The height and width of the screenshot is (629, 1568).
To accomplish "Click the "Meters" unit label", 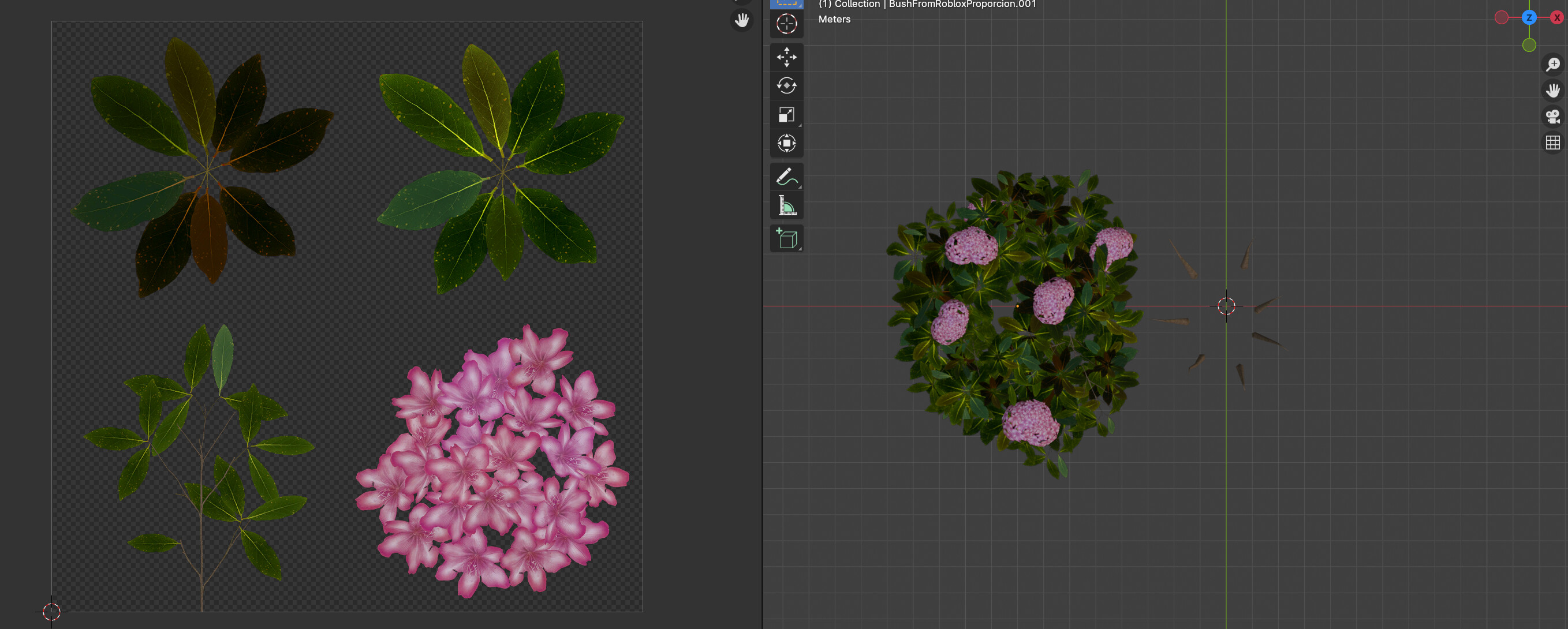I will coord(834,20).
